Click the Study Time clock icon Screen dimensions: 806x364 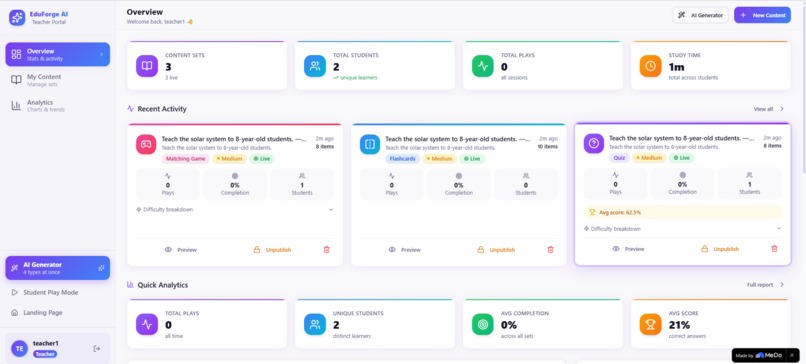coord(651,66)
